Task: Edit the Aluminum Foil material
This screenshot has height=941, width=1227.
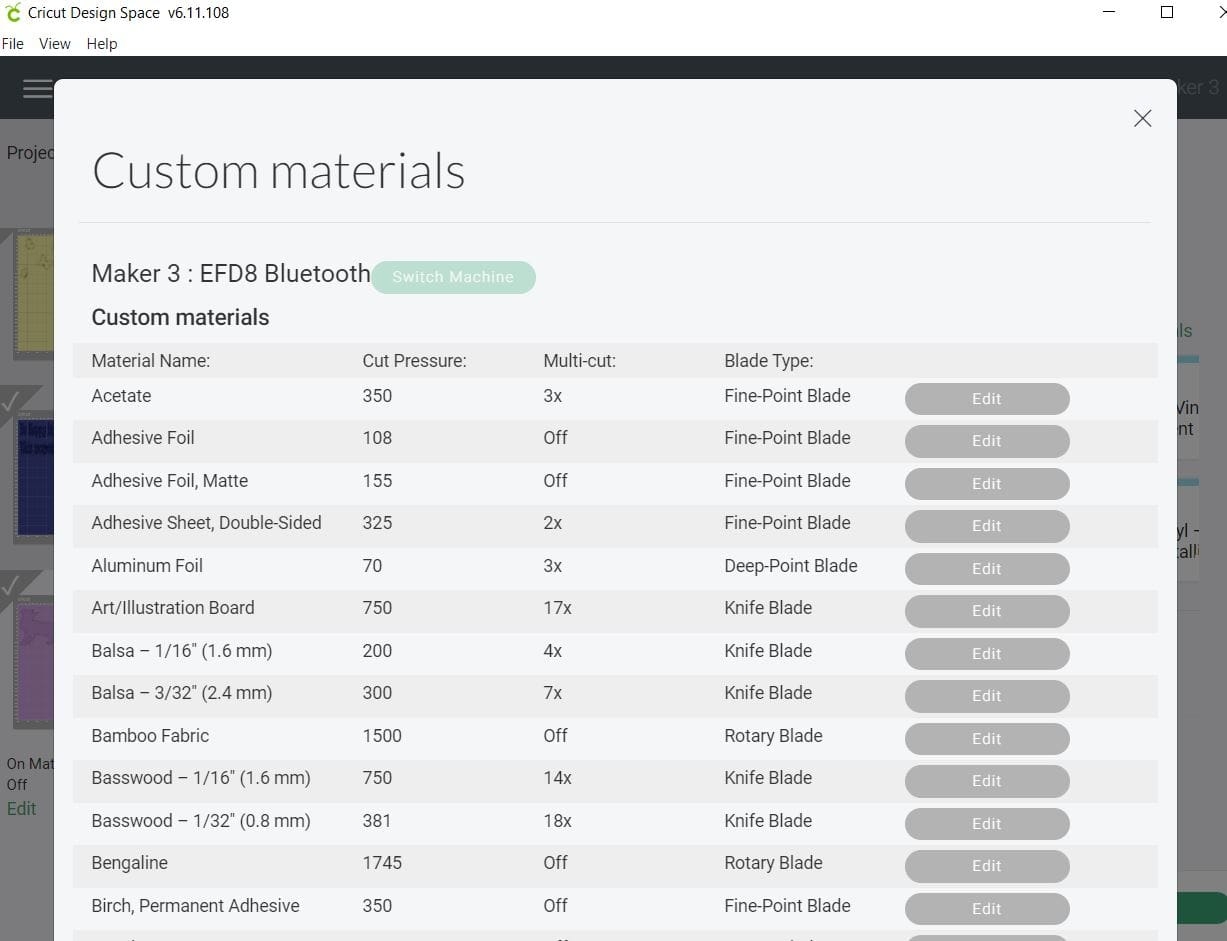Action: click(986, 568)
